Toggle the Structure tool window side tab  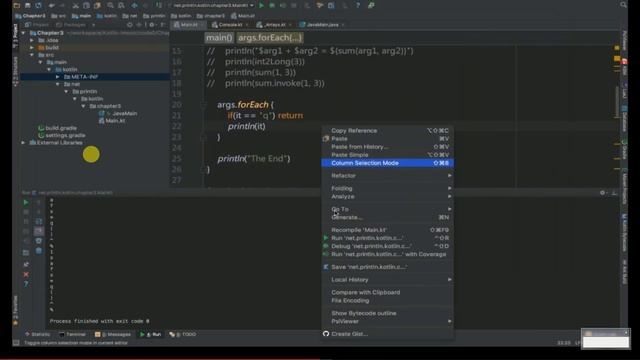(x=16, y=71)
